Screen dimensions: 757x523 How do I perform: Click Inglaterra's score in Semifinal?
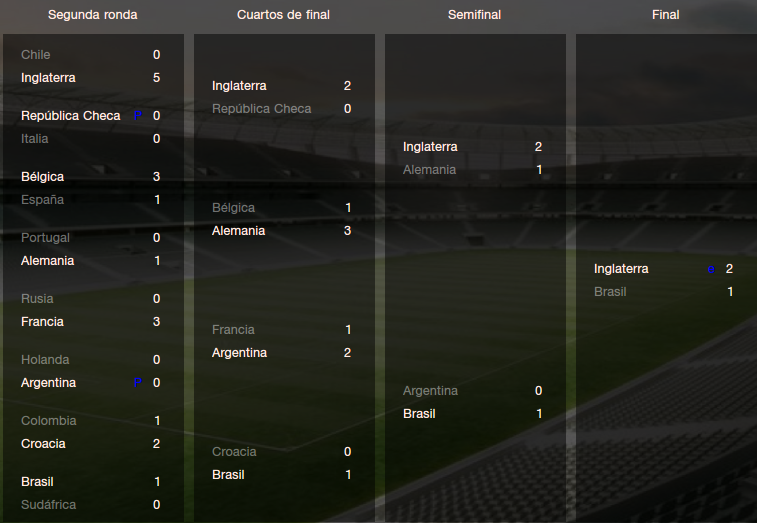[x=538, y=147]
